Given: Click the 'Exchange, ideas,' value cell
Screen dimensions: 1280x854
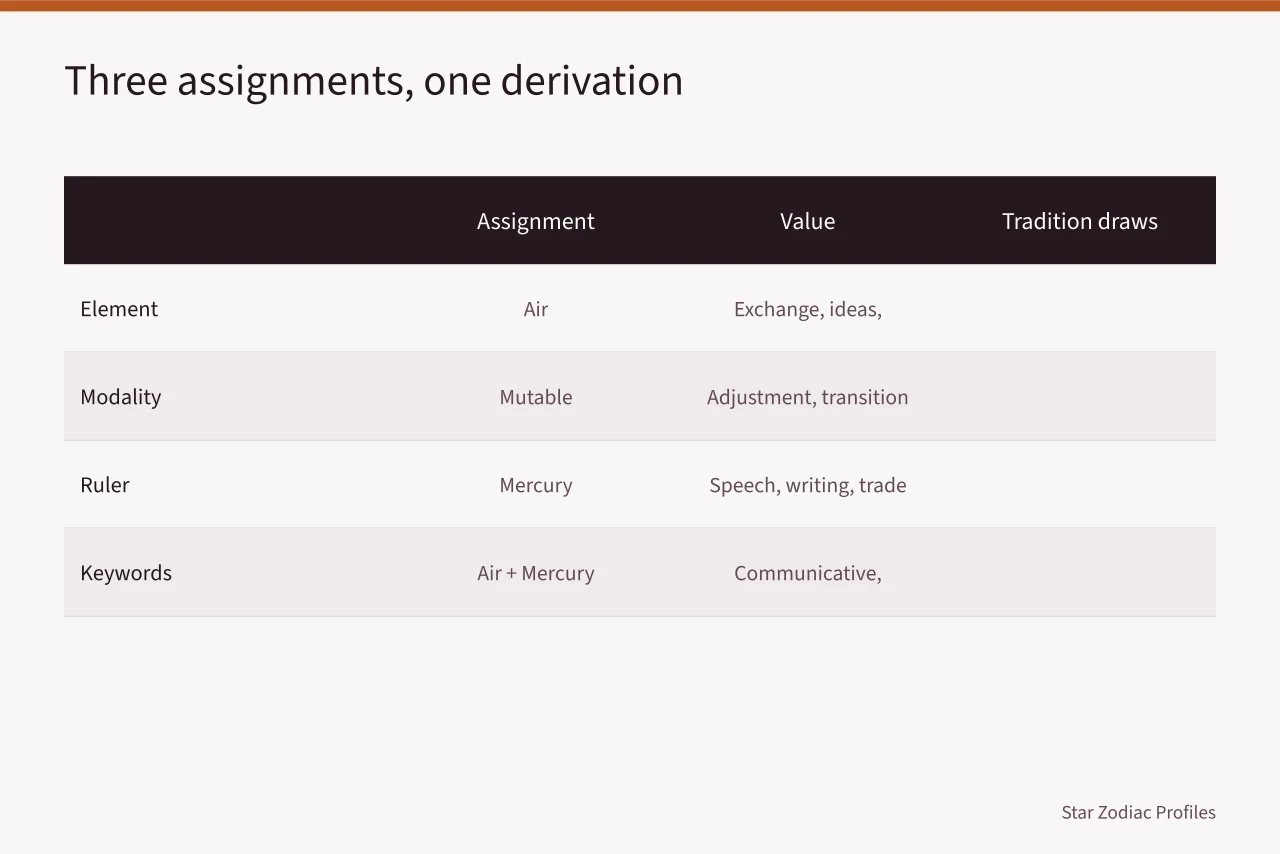Looking at the screenshot, I should click(808, 309).
